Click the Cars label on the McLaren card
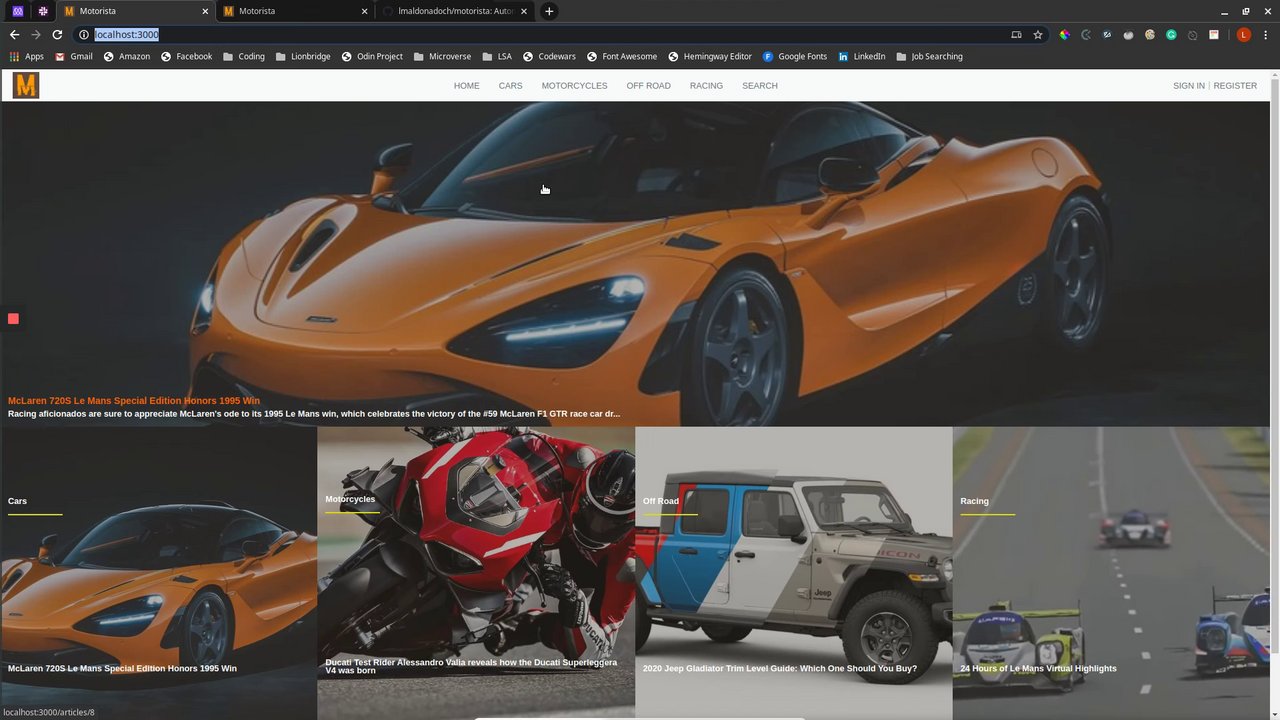This screenshot has width=1280, height=720. point(17,501)
